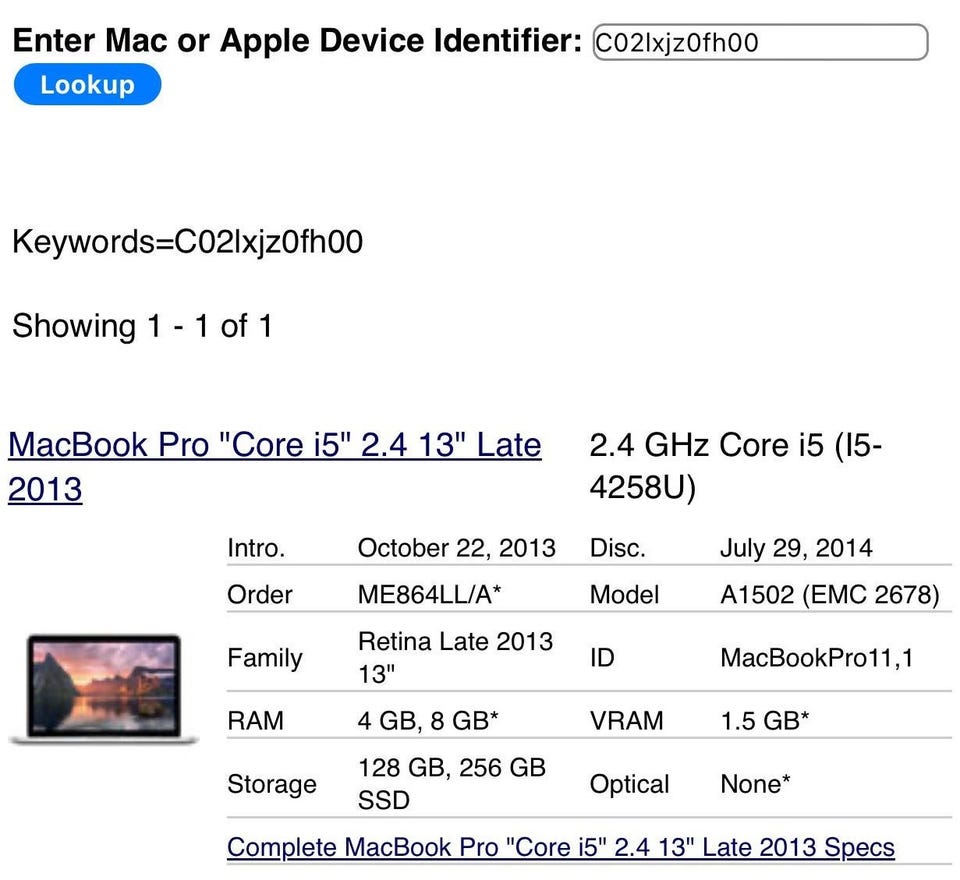
Task: Click the A1502 (EMC 2678) model value
Action: coord(829,594)
